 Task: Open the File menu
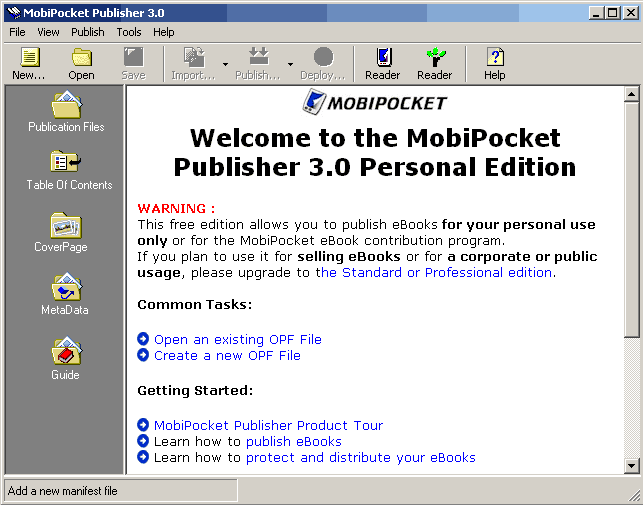coord(17,32)
